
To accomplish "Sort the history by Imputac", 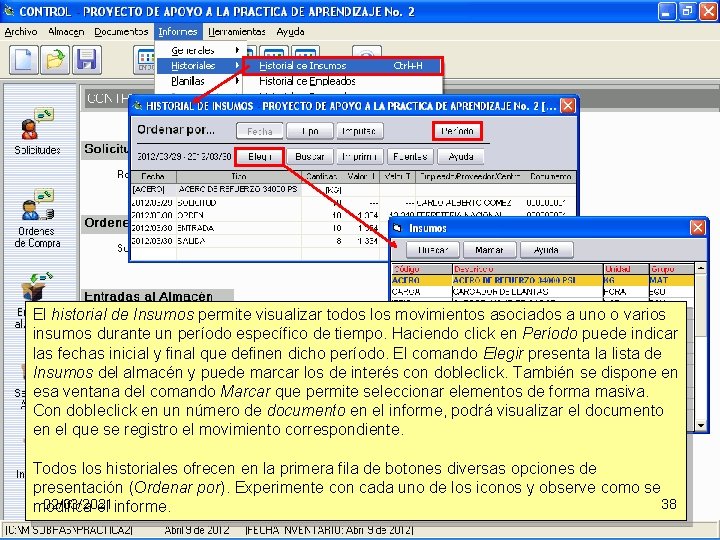I will (360, 131).
